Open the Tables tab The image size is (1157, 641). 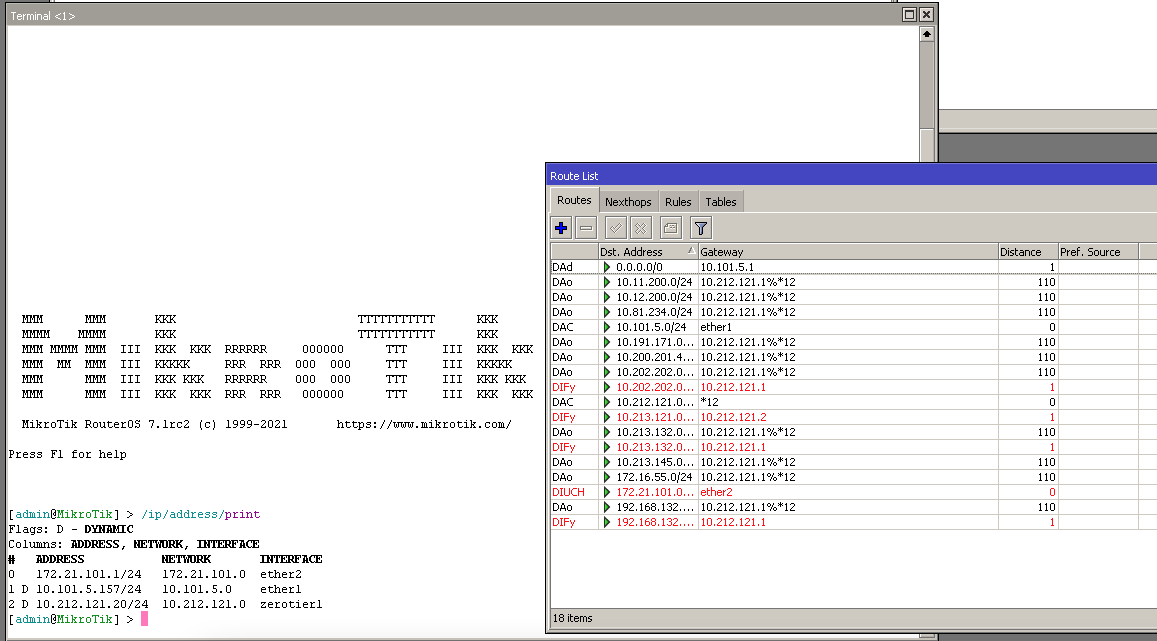pyautogui.click(x=720, y=201)
